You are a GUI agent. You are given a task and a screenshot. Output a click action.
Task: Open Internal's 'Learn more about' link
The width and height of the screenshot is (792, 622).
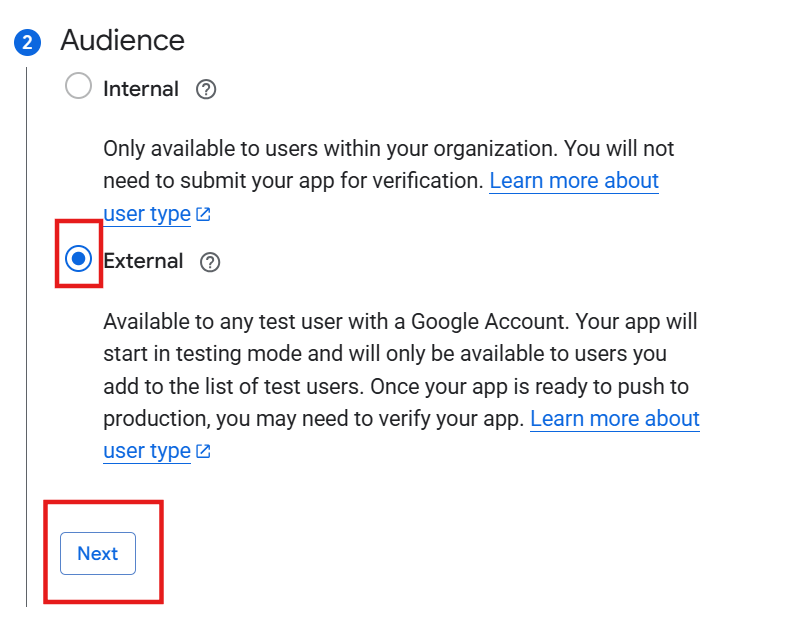pos(573,181)
